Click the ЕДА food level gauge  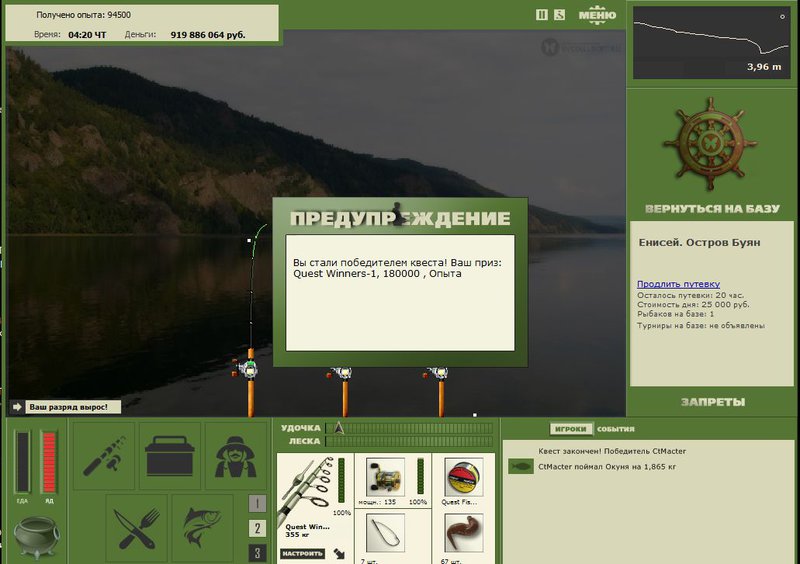coord(22,462)
